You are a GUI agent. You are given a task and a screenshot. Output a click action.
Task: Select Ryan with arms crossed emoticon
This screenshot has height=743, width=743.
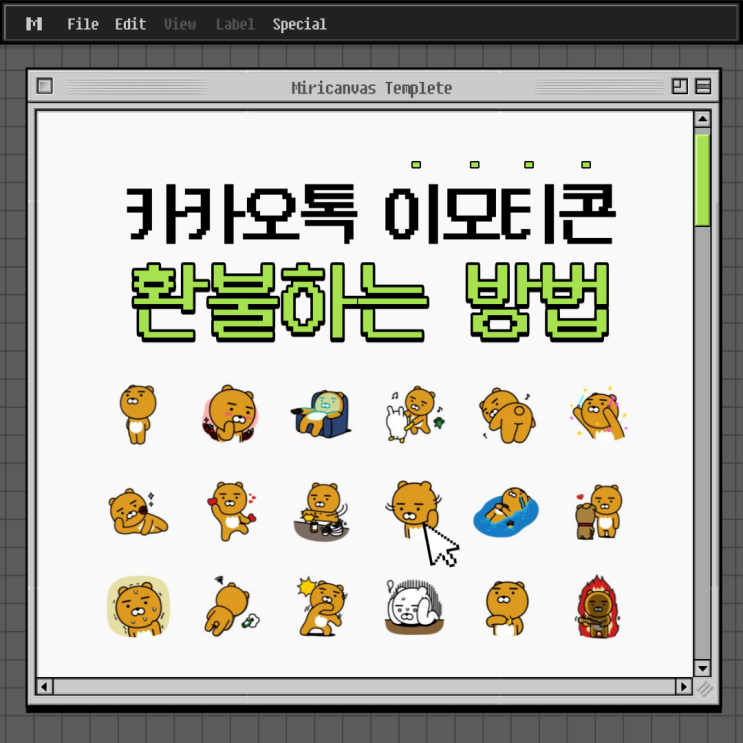(x=507, y=608)
